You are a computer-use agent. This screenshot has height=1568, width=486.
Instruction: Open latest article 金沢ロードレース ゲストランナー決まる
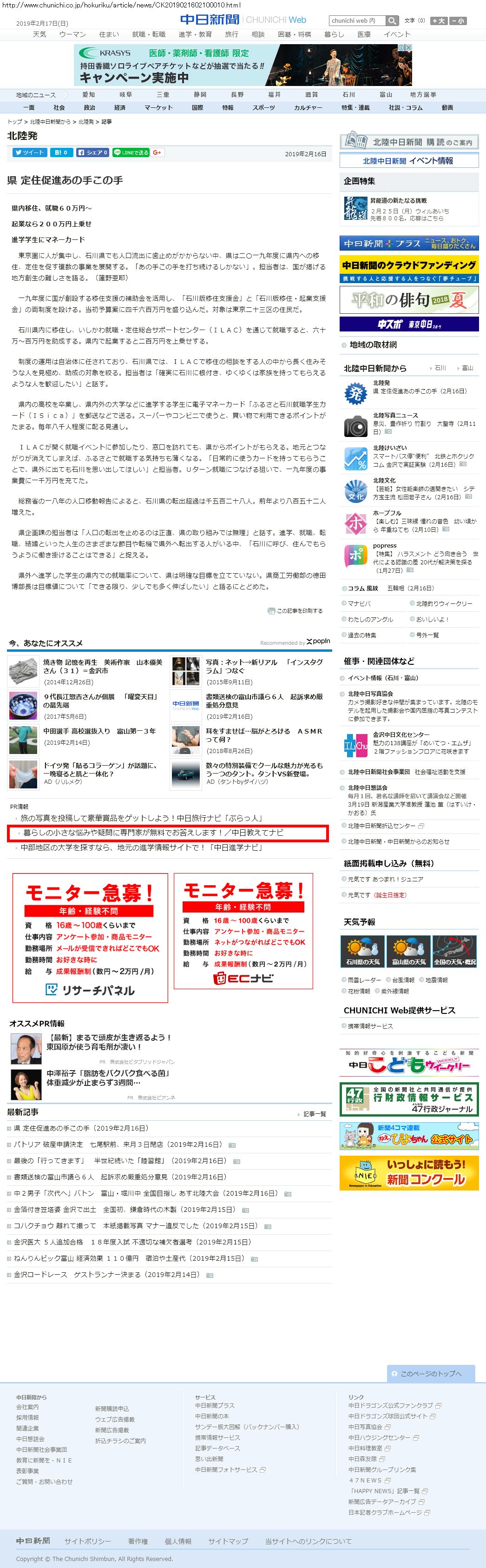pyautogui.click(x=109, y=1275)
